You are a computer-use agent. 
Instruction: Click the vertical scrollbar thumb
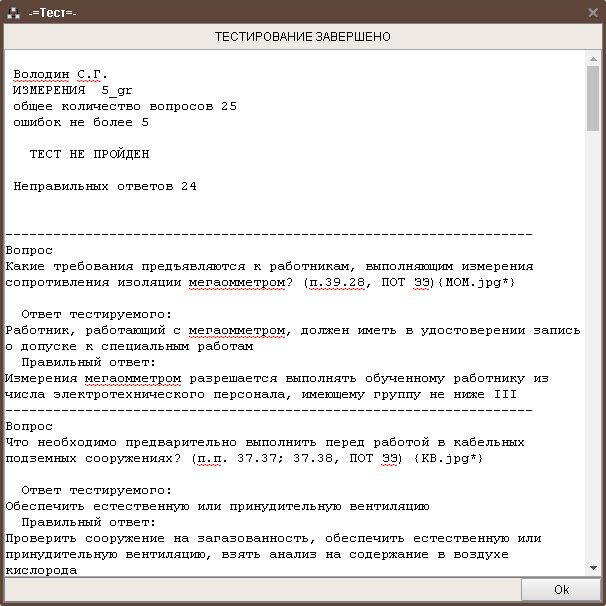(592, 98)
